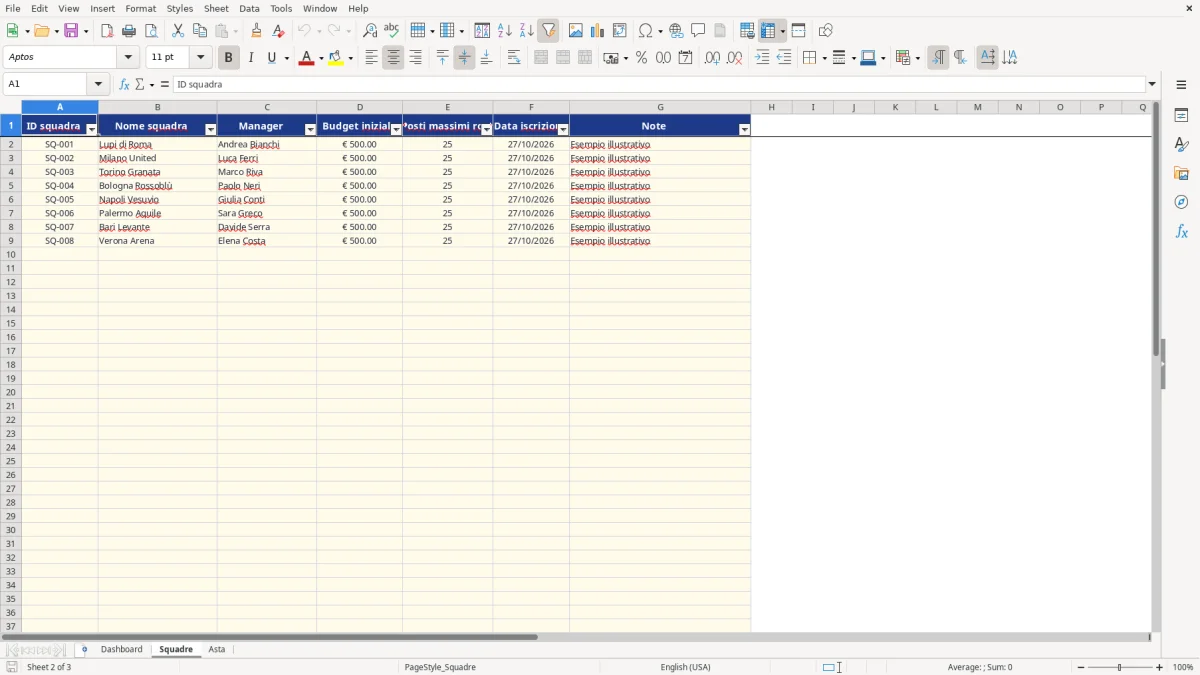Click Add Decimal Place icon
Image resolution: width=1200 pixels, height=675 pixels.
(713, 58)
